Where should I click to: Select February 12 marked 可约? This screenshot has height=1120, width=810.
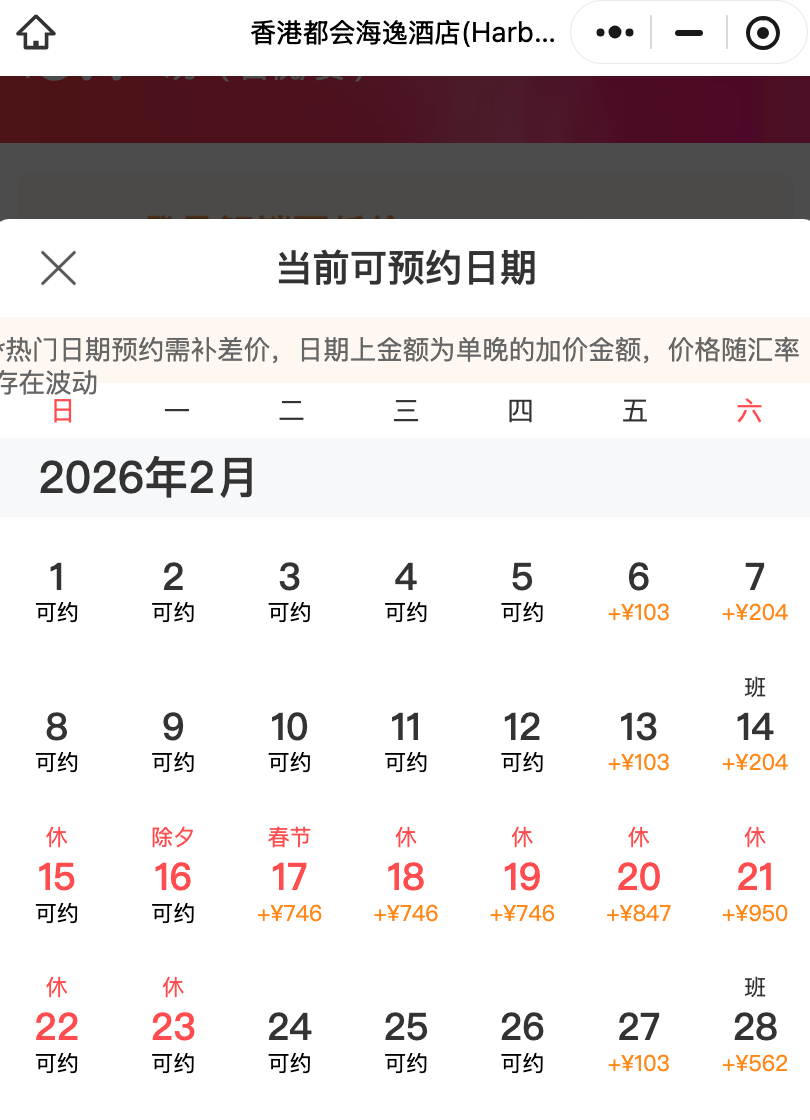pos(521,740)
